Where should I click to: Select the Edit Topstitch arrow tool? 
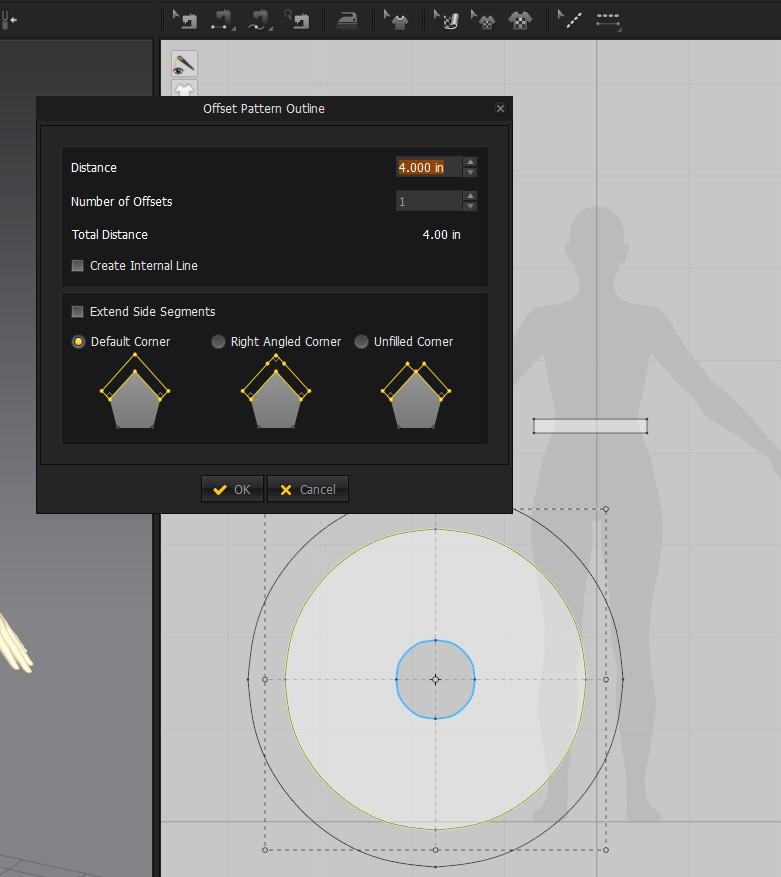pyautogui.click(x=570, y=20)
